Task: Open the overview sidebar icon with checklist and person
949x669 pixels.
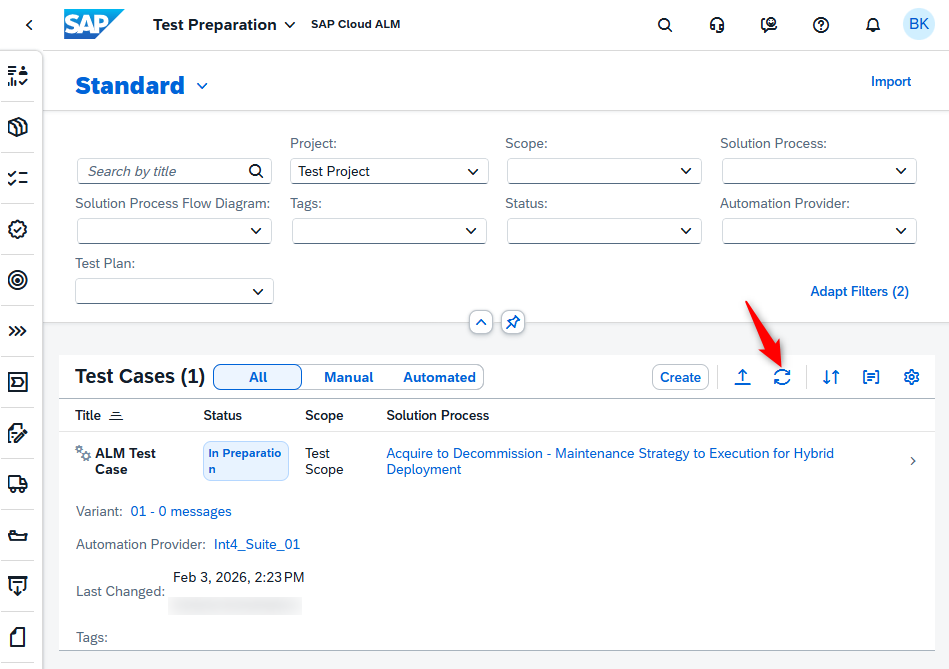Action: pyautogui.click(x=18, y=76)
